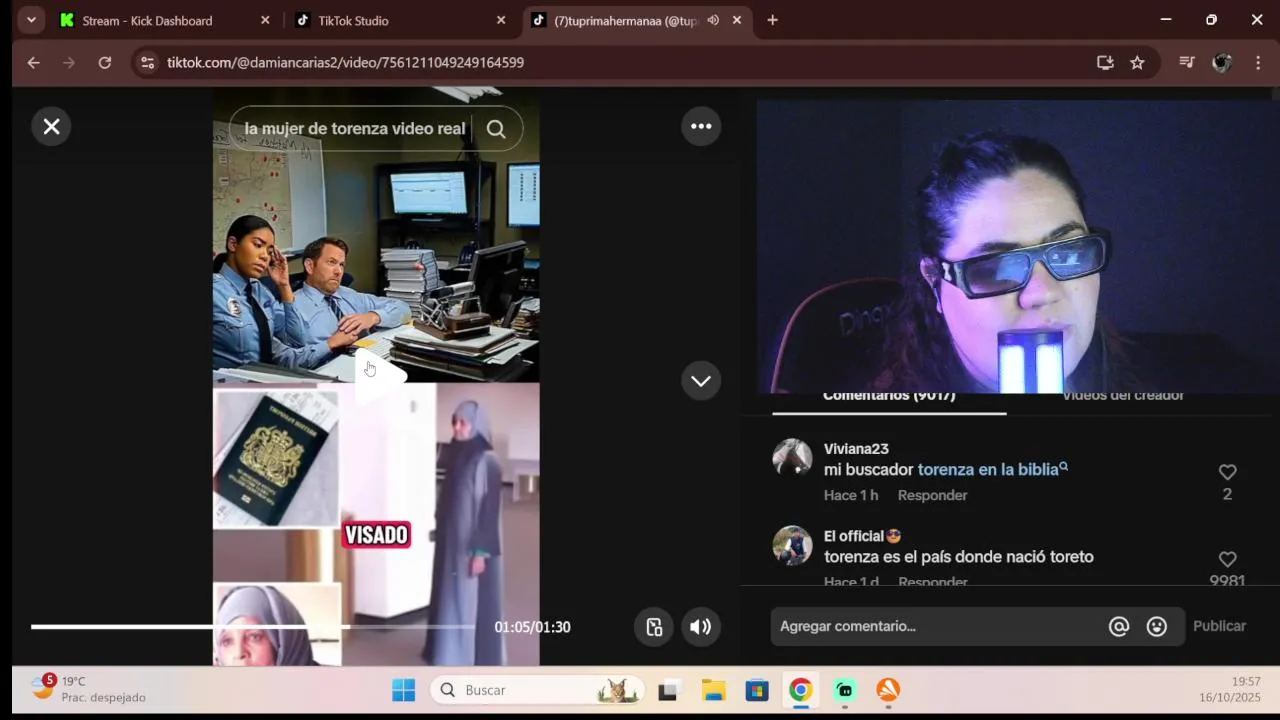Open the Comentarios tab

889,397
